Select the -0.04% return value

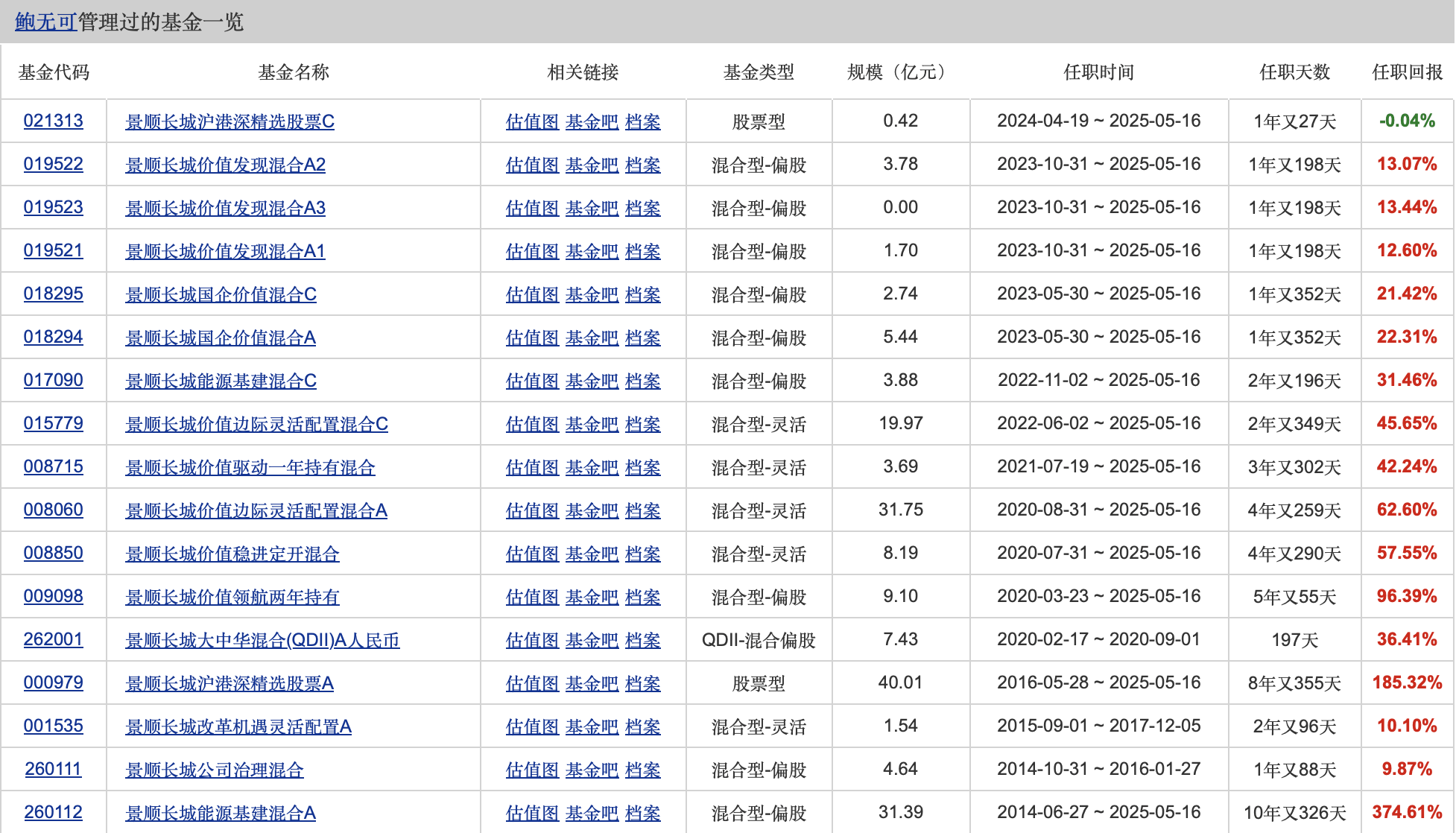pyautogui.click(x=1408, y=121)
